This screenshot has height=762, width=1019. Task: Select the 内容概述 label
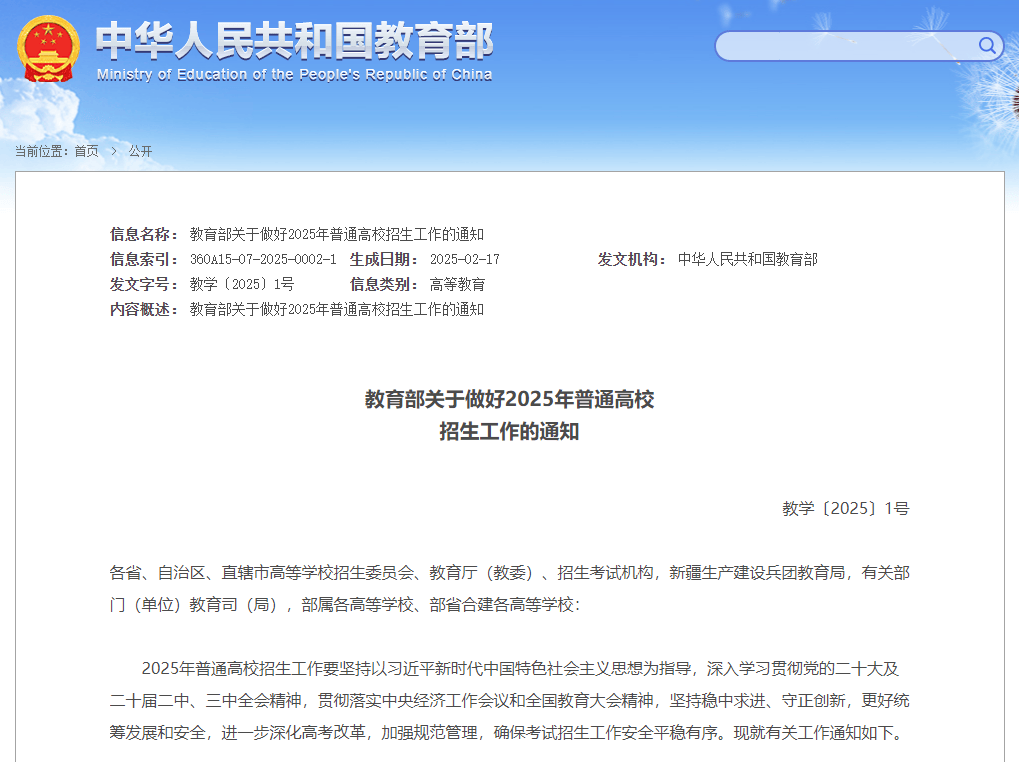(x=143, y=309)
